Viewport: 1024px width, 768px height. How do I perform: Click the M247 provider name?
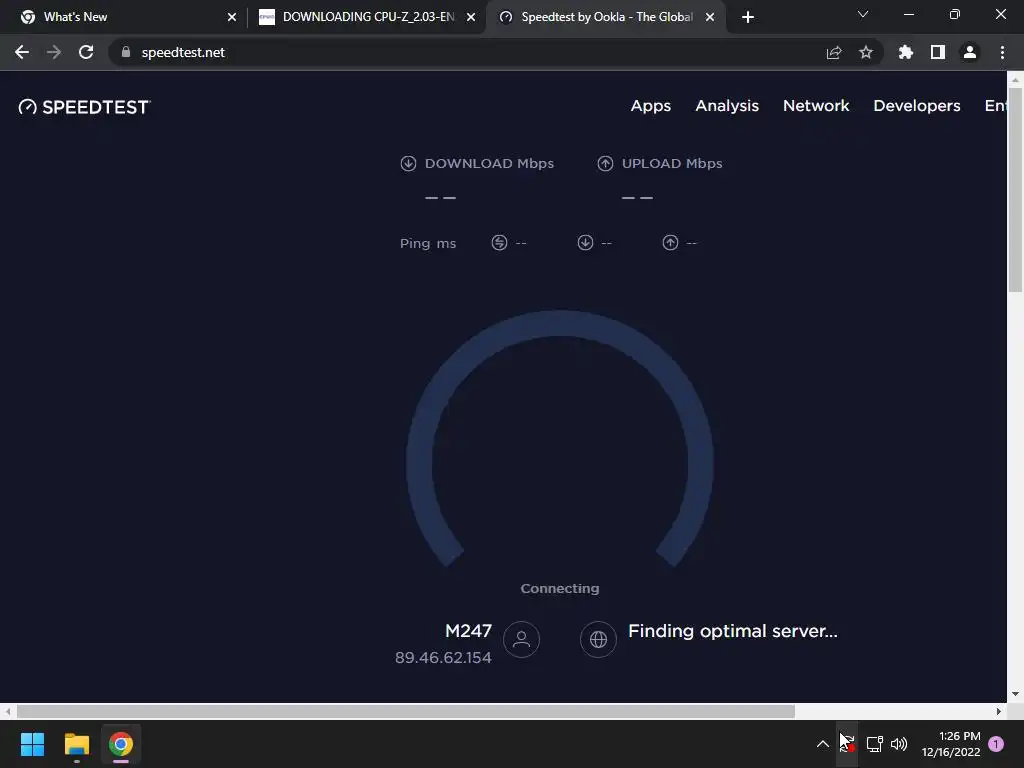point(468,631)
